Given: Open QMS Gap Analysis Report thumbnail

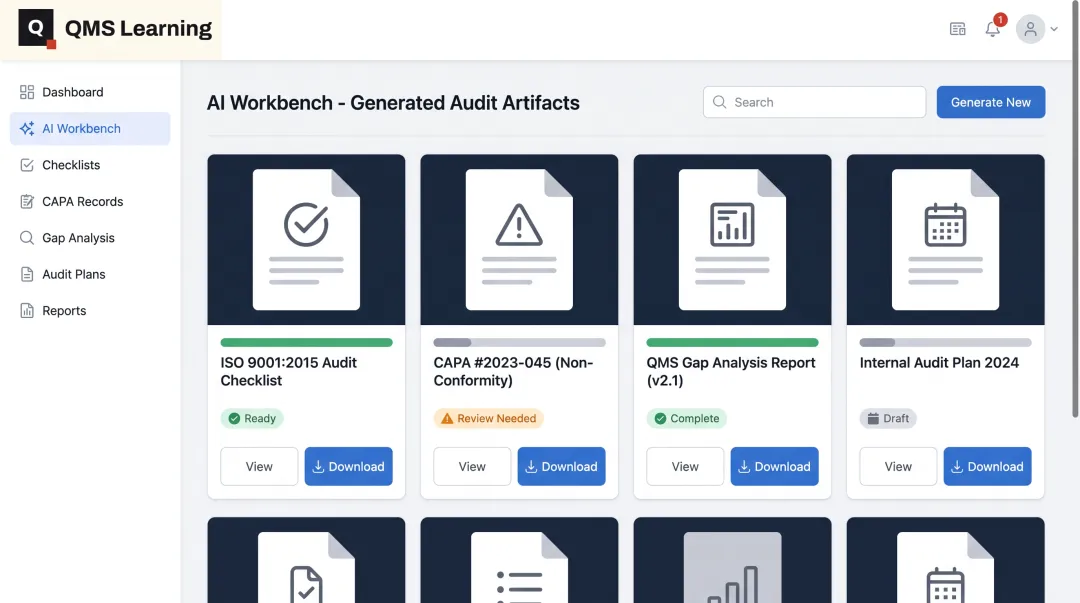Looking at the screenshot, I should 732,240.
